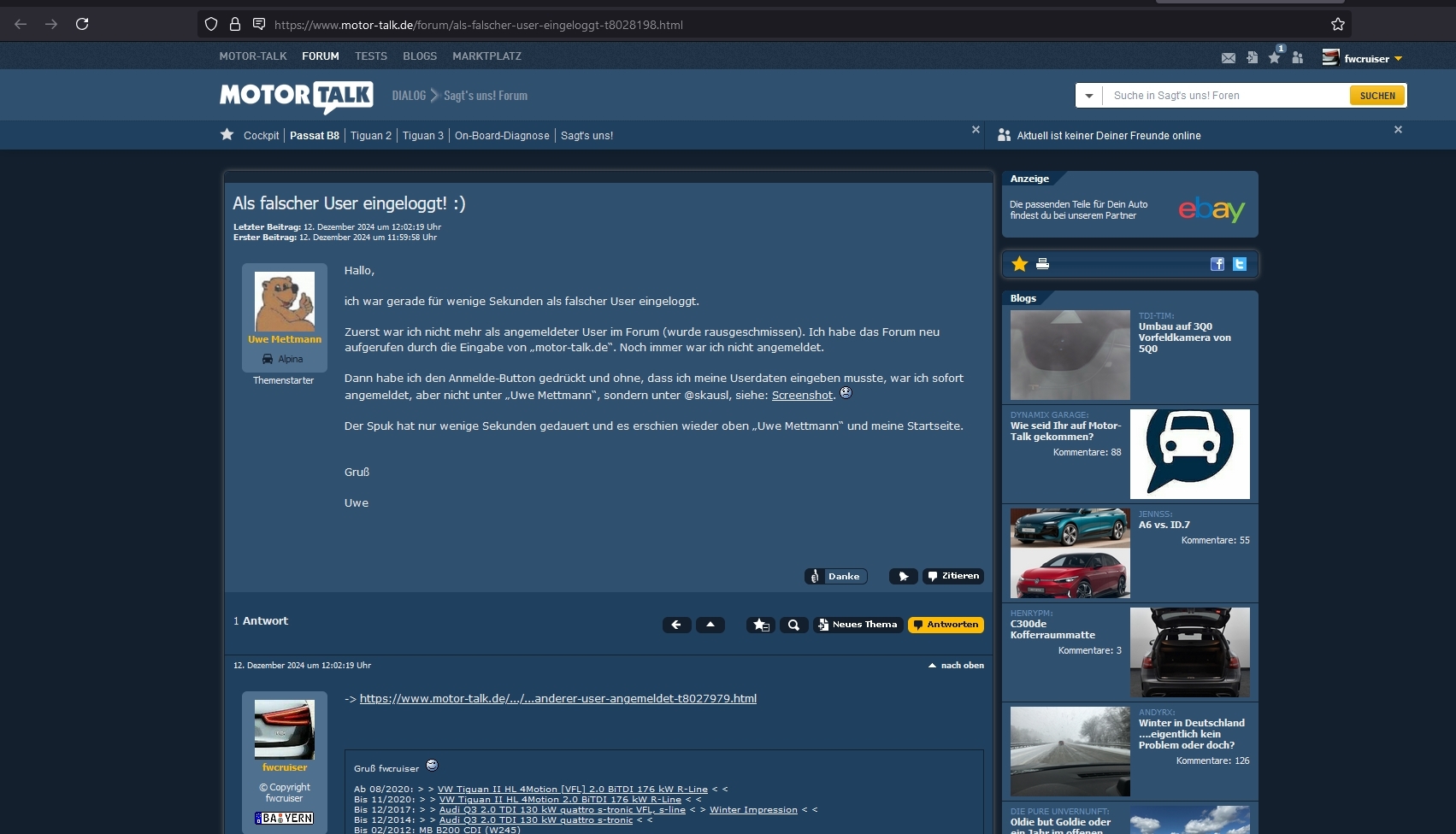This screenshot has width=1456, height=834.
Task: Click Uwe Mettmann's beaver avatar
Action: coord(285,302)
